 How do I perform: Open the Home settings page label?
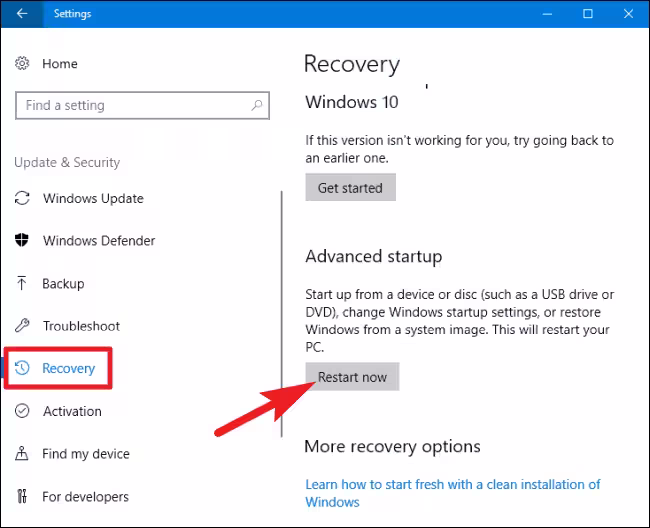[60, 64]
